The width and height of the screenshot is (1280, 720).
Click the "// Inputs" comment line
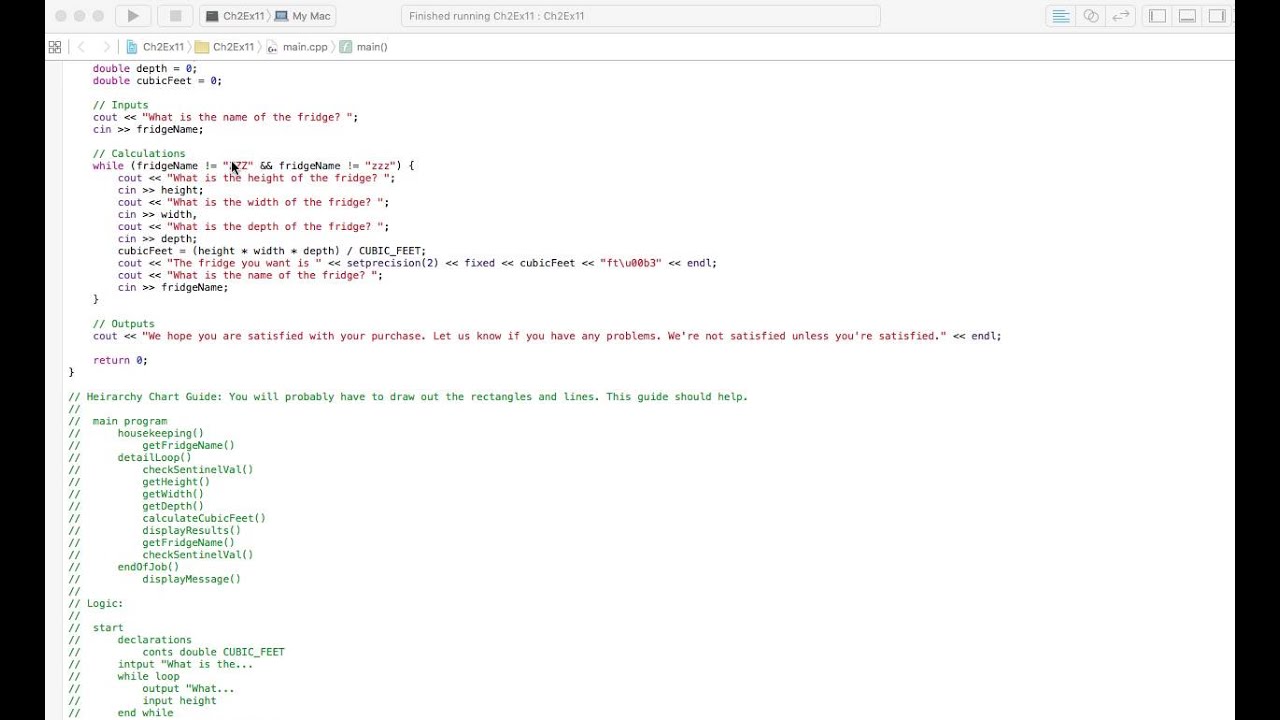[120, 105]
